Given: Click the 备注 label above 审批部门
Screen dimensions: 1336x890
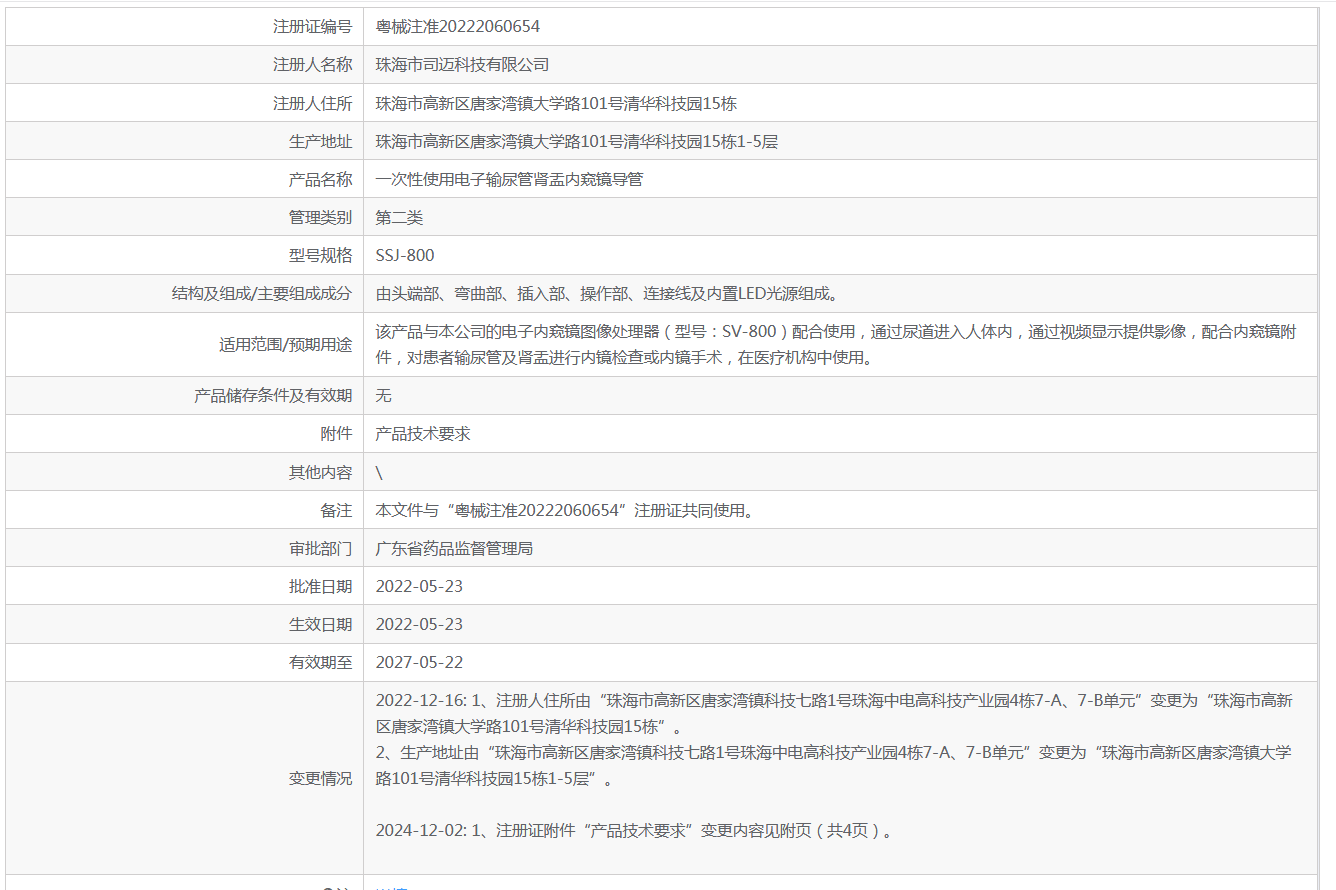Looking at the screenshot, I should 337,510.
